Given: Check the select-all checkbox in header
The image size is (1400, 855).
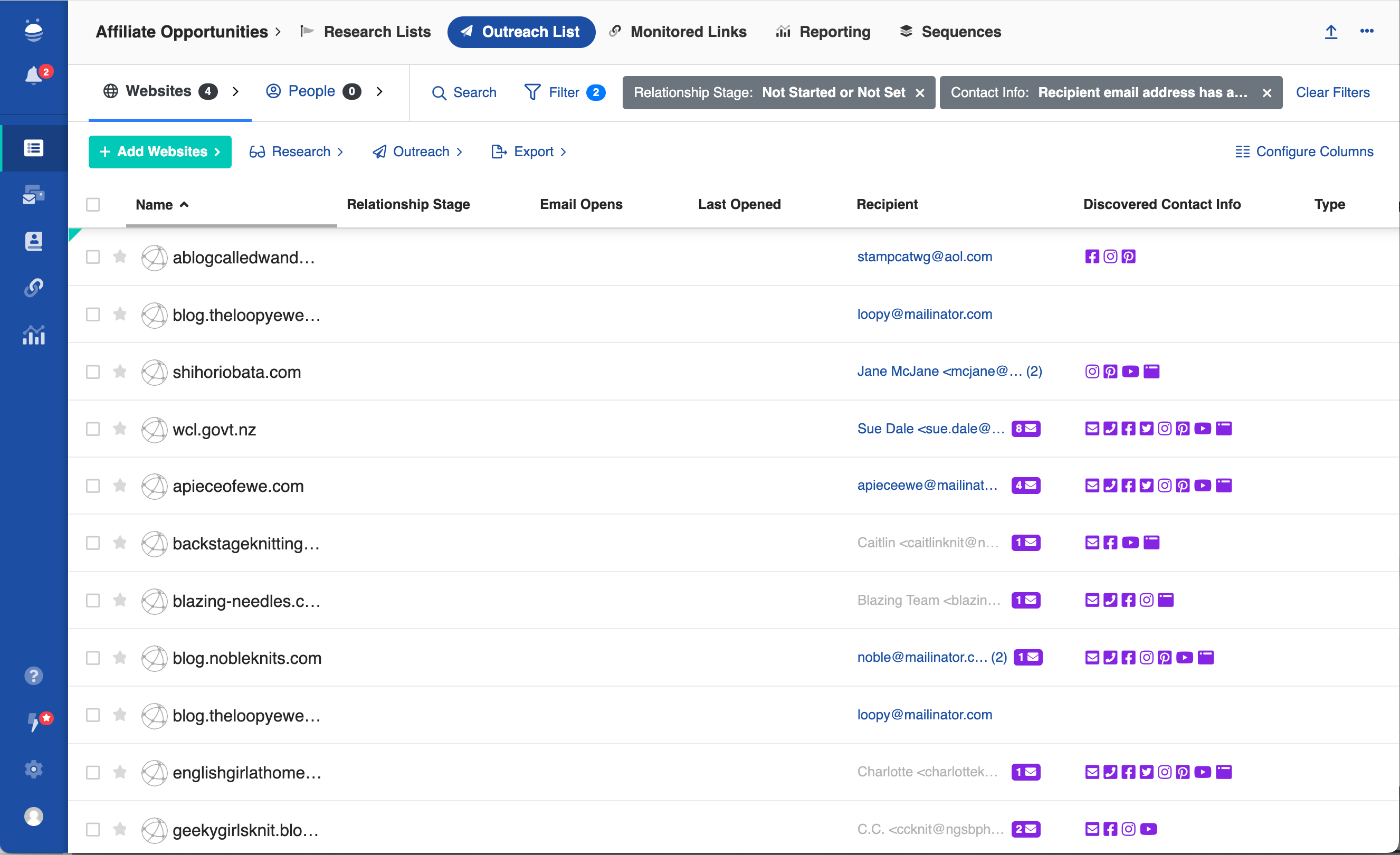Looking at the screenshot, I should coord(93,205).
